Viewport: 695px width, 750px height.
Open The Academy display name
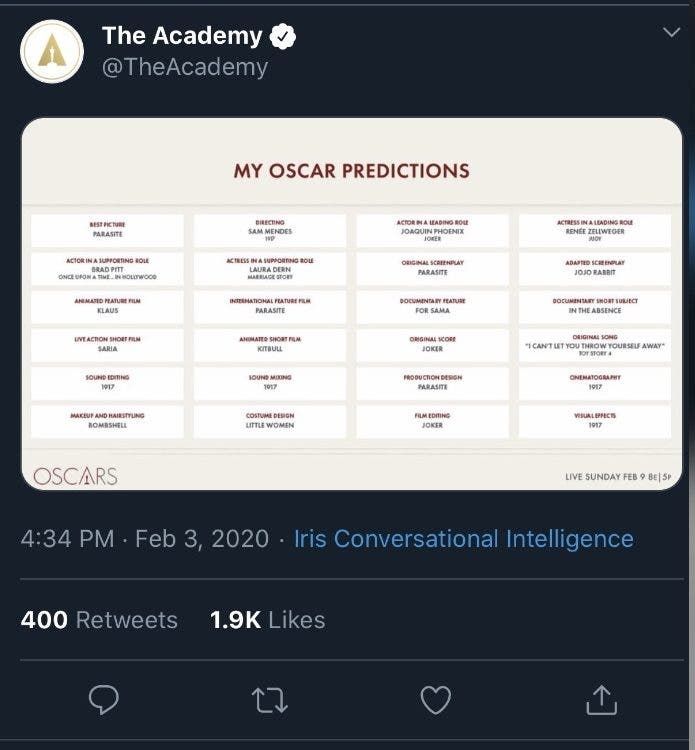(181, 36)
